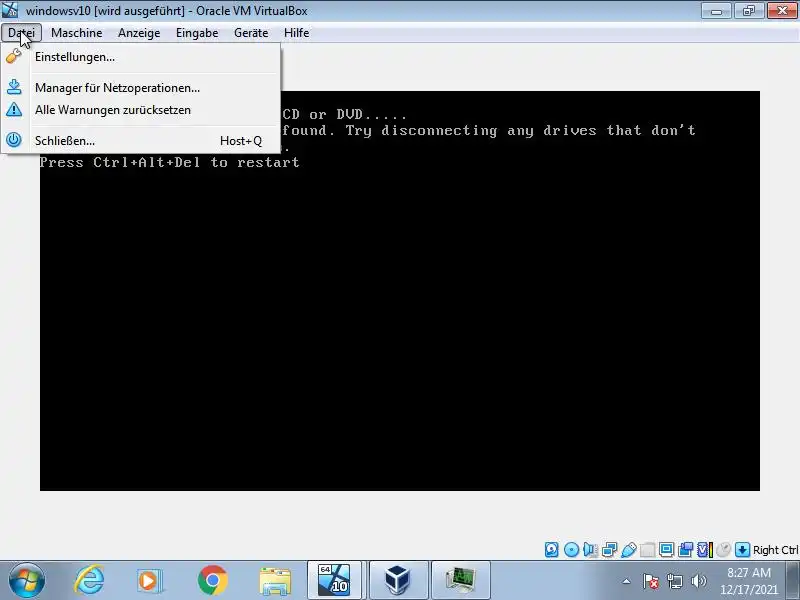This screenshot has width=800, height=600.
Task: Launch Google Chrome from the taskbar
Action: pyautogui.click(x=213, y=581)
